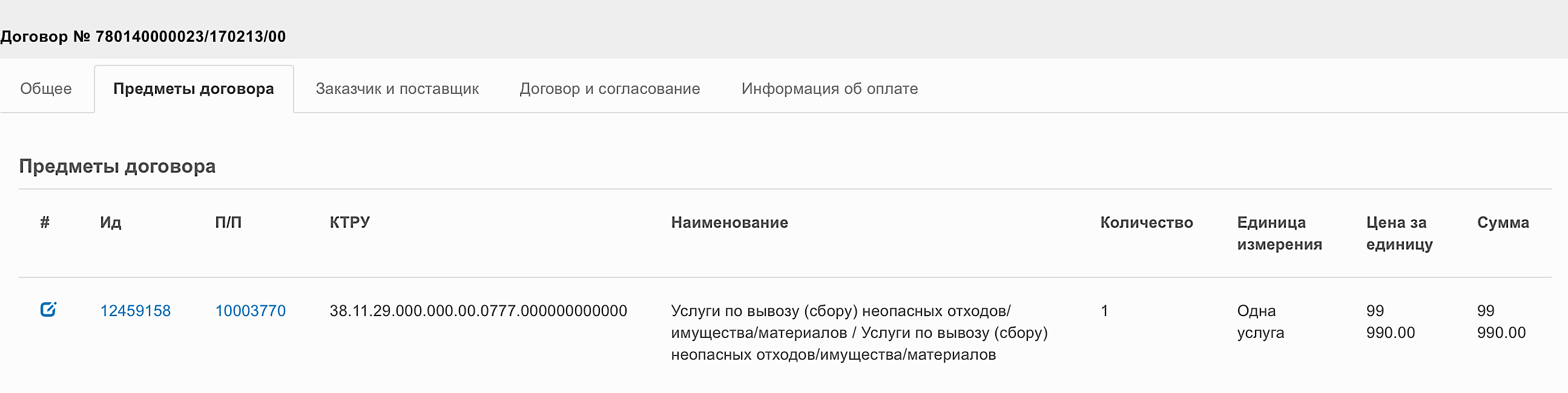Click the КТРУ code 38.11.29.000.000.00.0777 cell

(x=478, y=311)
